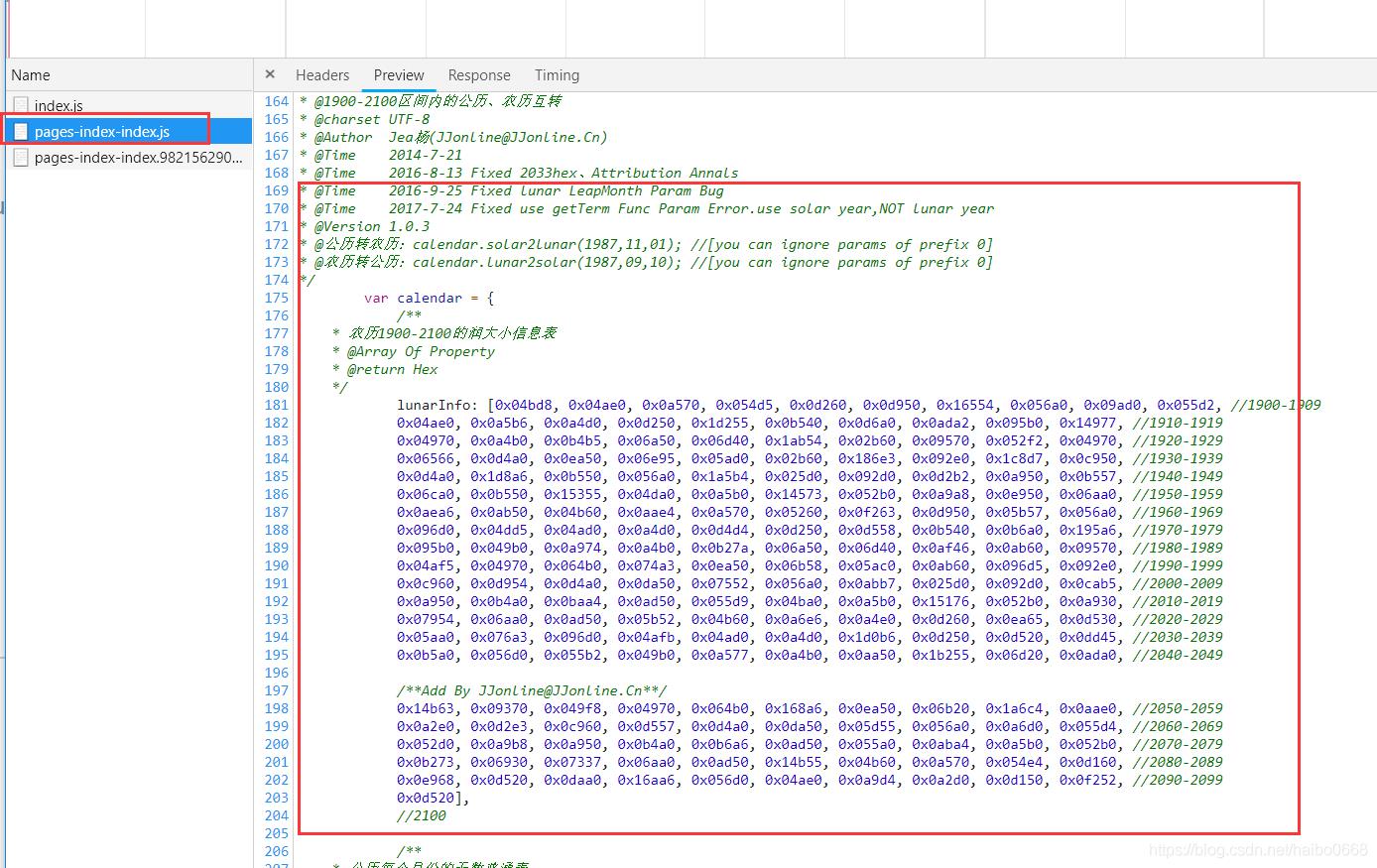1377x868 pixels.
Task: Click the '0x0d520],' value on line 203
Action: pos(434,798)
